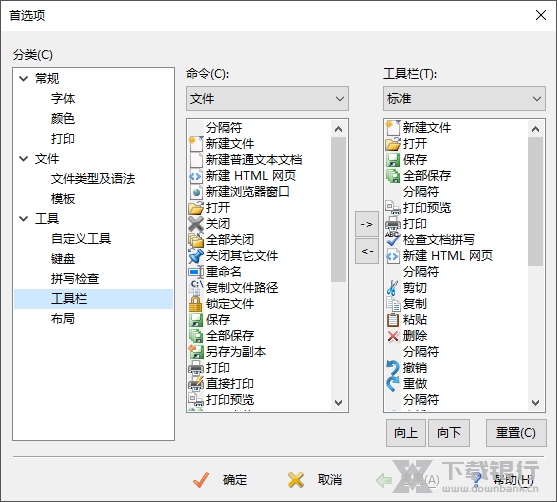Click the 新建 HTML 网页 icon in commands list
This screenshot has width=557, height=502.
[x=196, y=176]
